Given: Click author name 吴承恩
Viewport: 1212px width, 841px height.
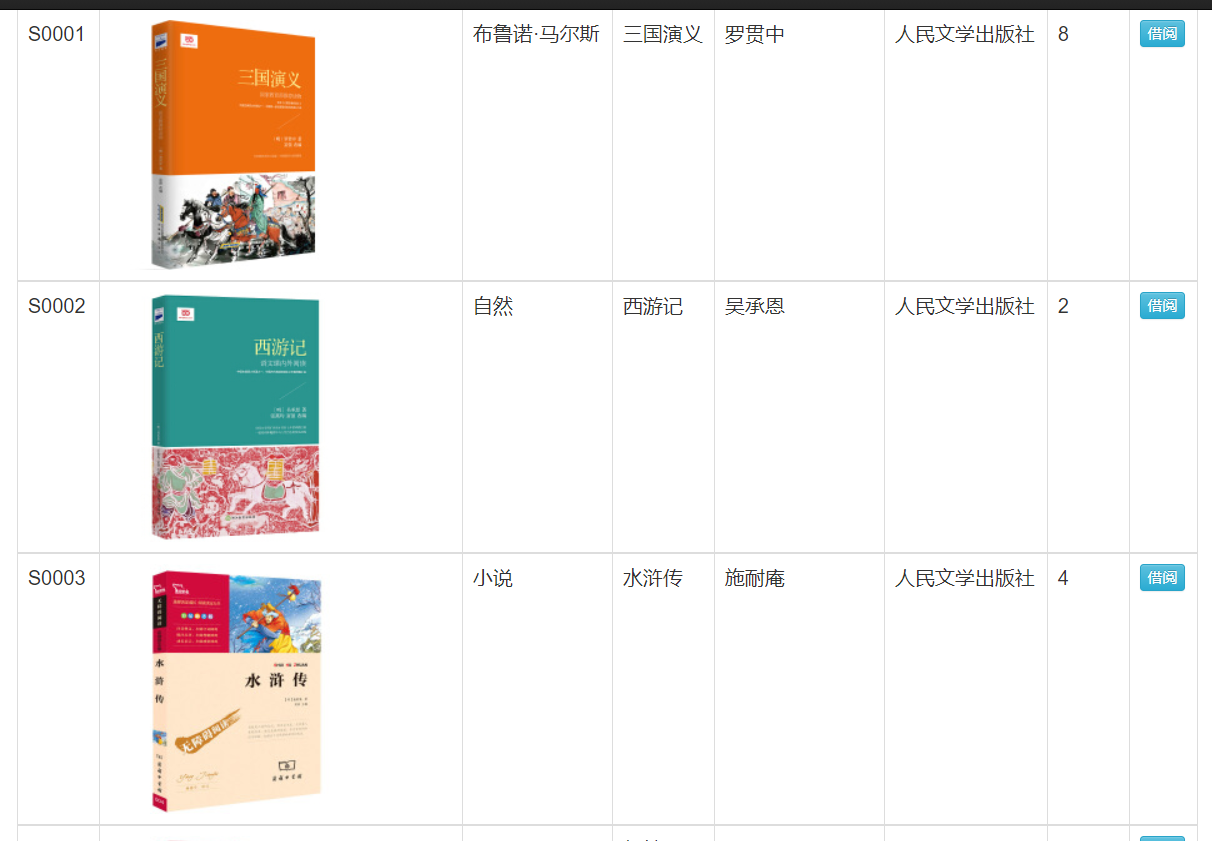Looking at the screenshot, I should coord(755,307).
